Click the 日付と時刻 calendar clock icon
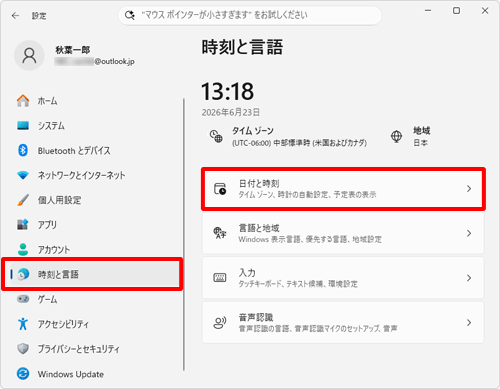 pos(220,189)
